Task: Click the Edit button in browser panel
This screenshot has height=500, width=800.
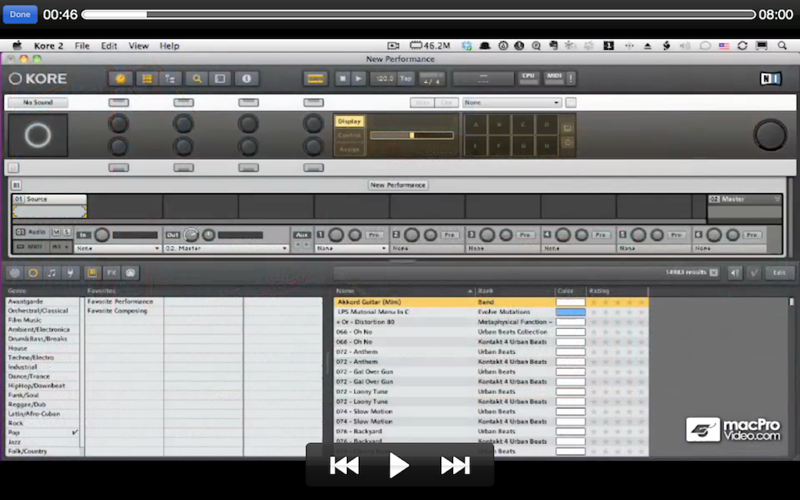Action: tap(779, 273)
